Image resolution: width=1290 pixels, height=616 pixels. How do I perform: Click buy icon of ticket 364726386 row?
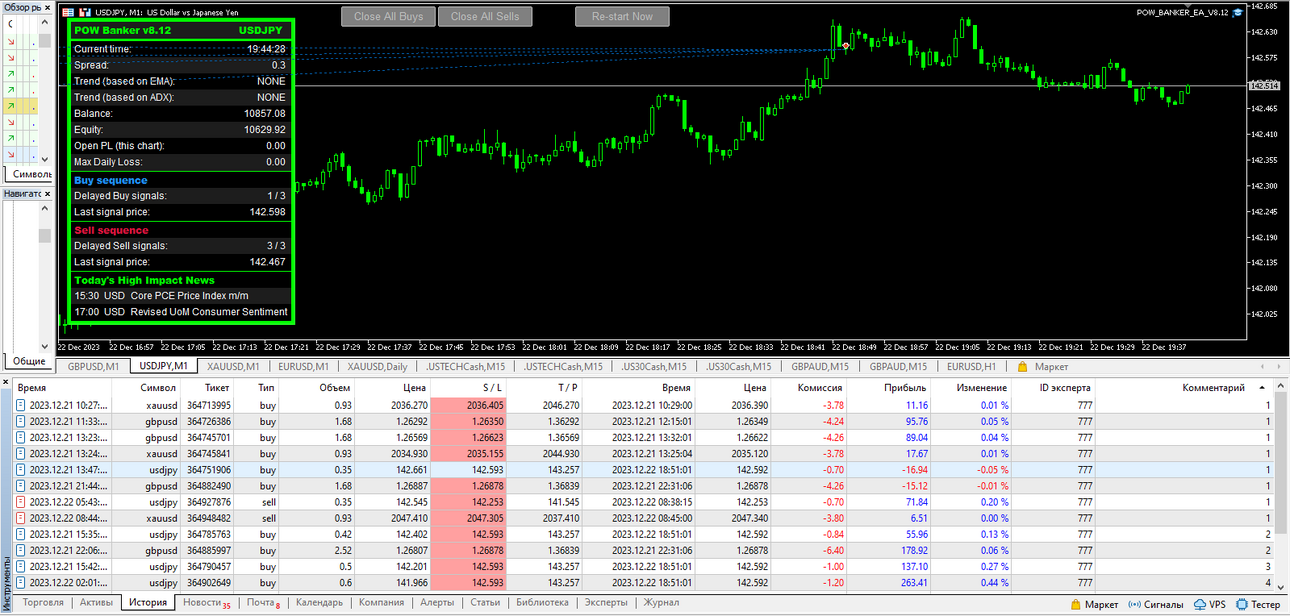[21, 421]
